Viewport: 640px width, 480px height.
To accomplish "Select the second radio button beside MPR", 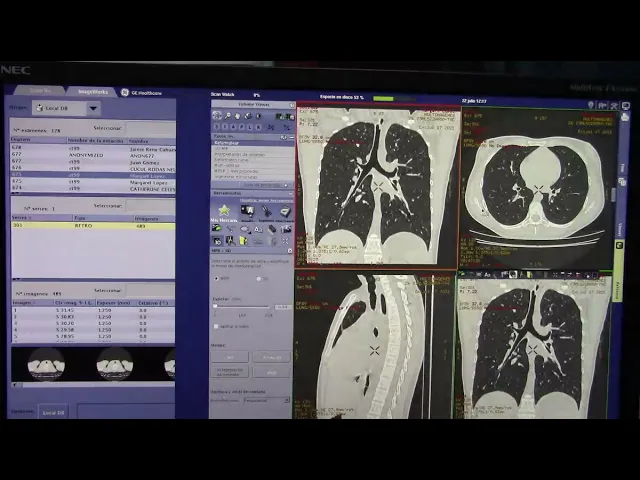I will (x=258, y=279).
